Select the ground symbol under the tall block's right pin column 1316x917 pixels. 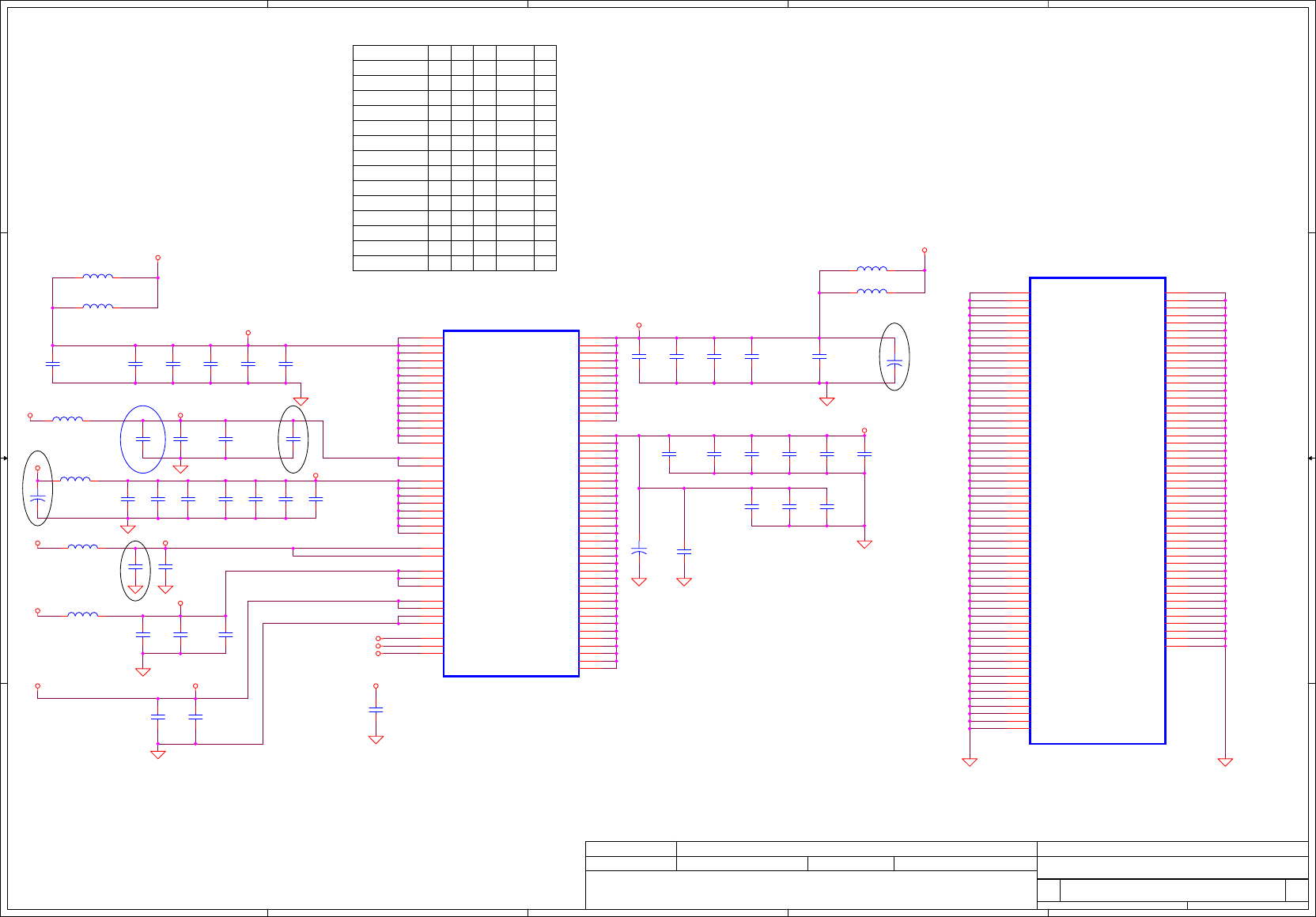click(x=1225, y=762)
